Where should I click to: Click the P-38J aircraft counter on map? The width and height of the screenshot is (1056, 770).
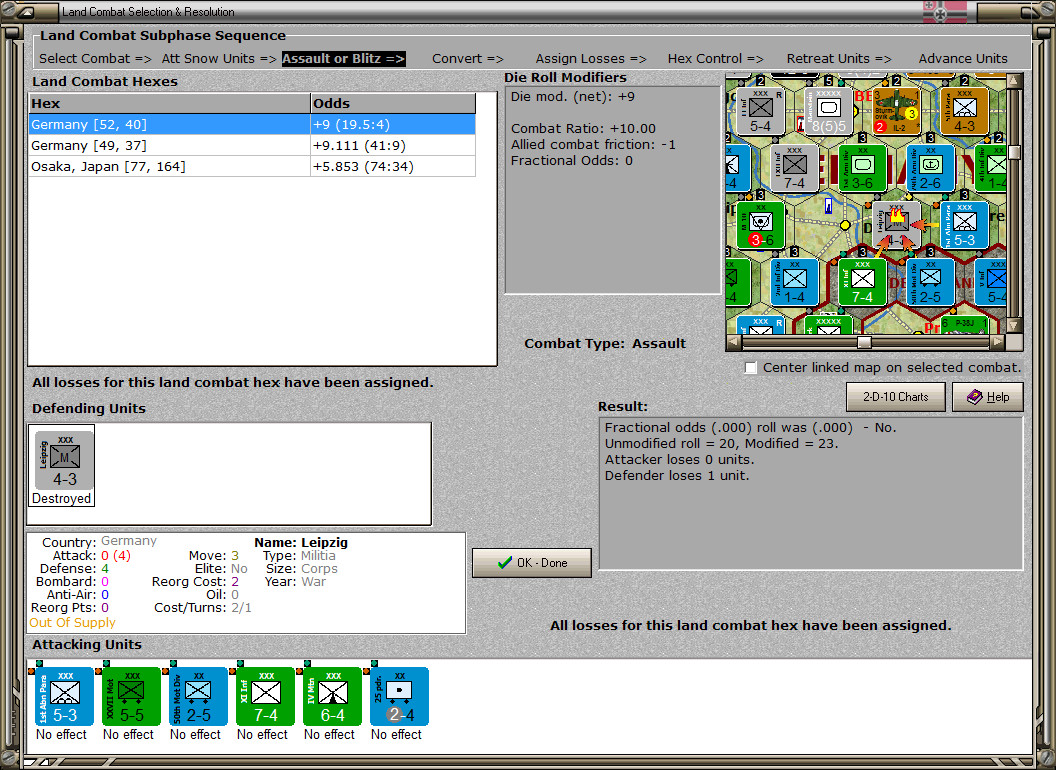[x=964, y=325]
